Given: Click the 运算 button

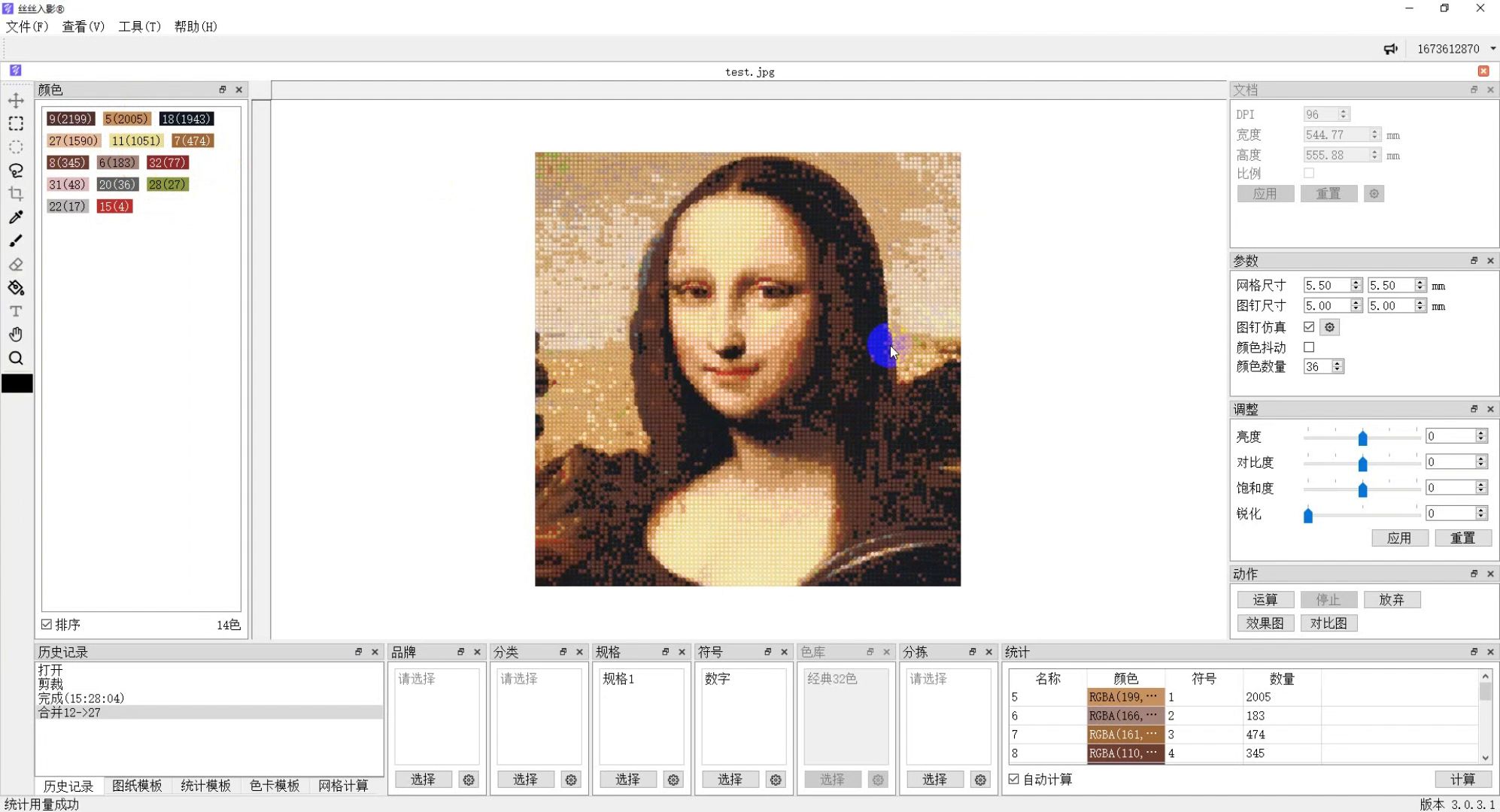Looking at the screenshot, I should pos(1265,599).
